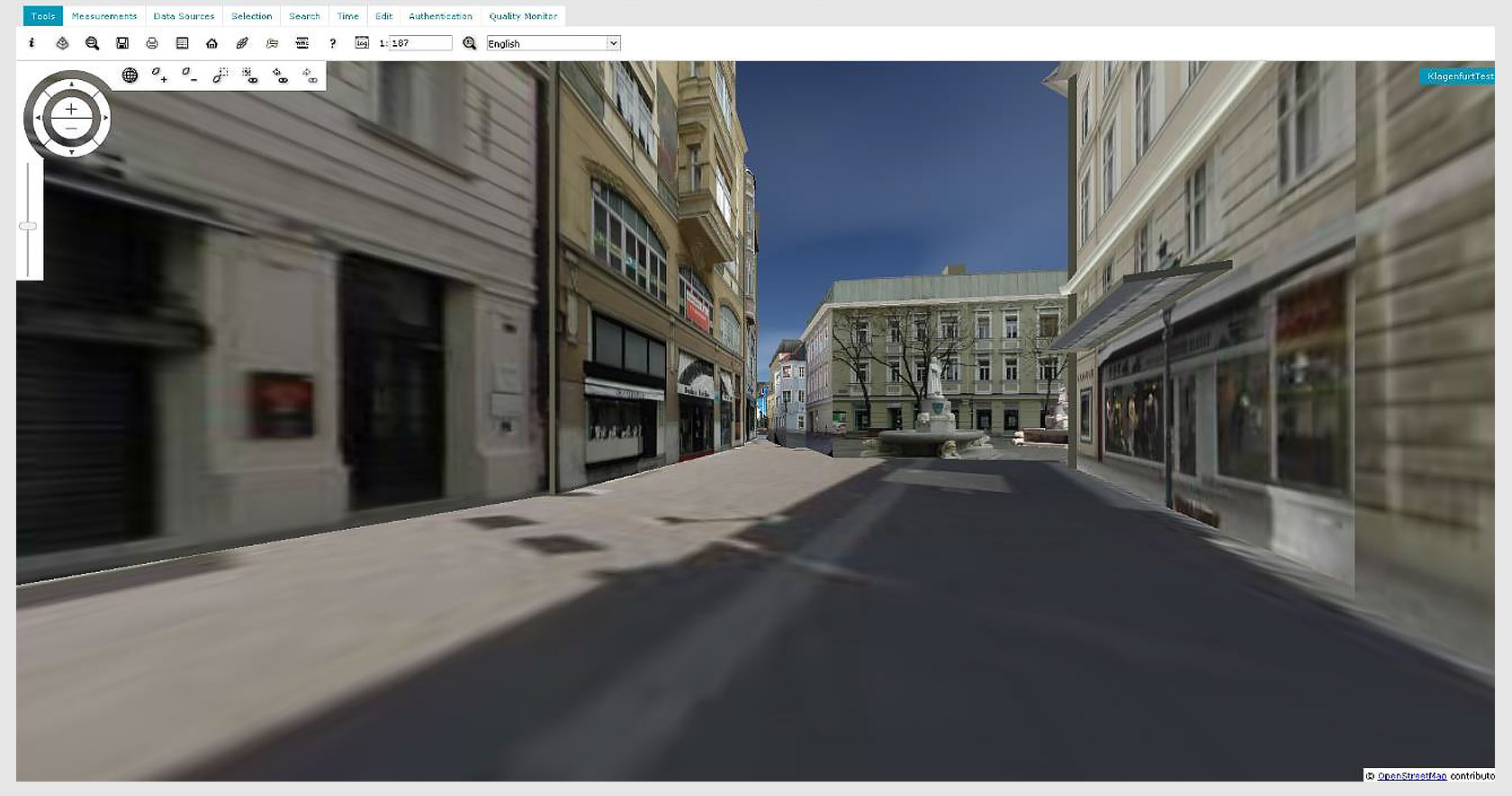Click the save floppy disk icon
This screenshot has height=796, width=1512.
pos(122,43)
